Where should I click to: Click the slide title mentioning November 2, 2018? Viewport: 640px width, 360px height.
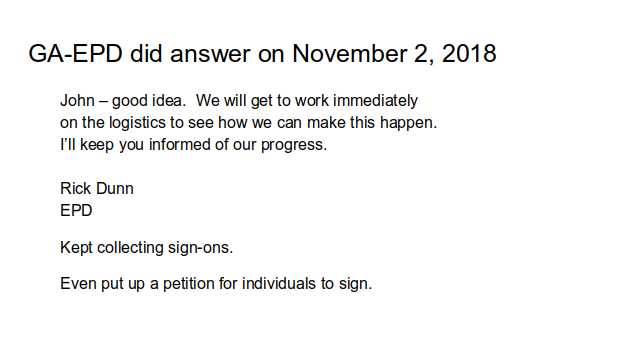[x=262, y=54]
